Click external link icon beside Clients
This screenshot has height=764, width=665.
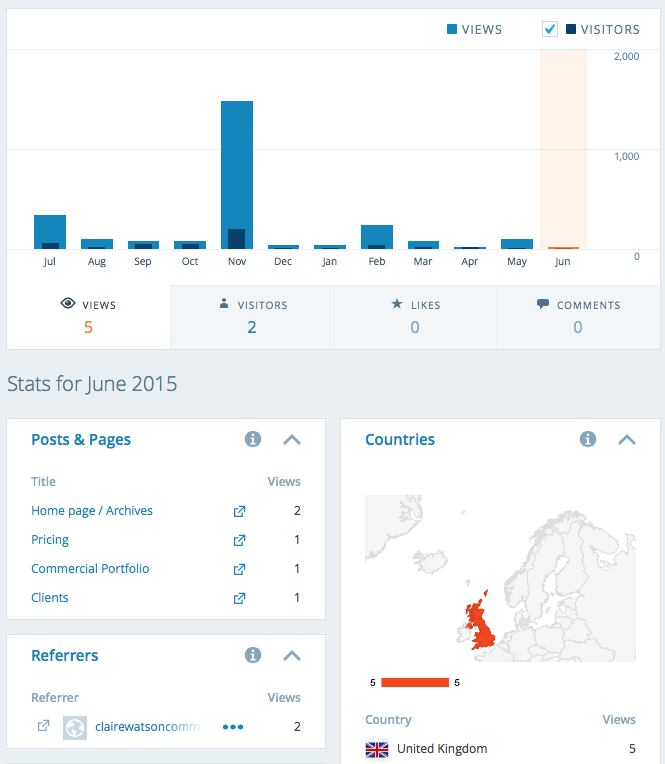[239, 598]
